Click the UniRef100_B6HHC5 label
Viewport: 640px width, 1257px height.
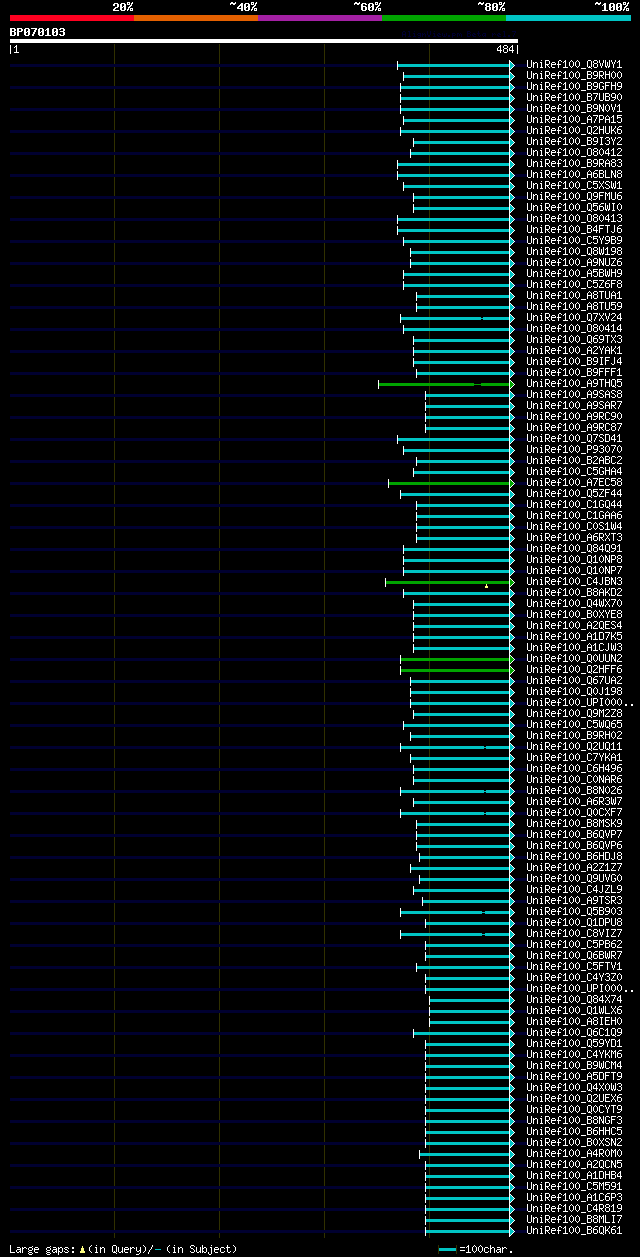(574, 1131)
